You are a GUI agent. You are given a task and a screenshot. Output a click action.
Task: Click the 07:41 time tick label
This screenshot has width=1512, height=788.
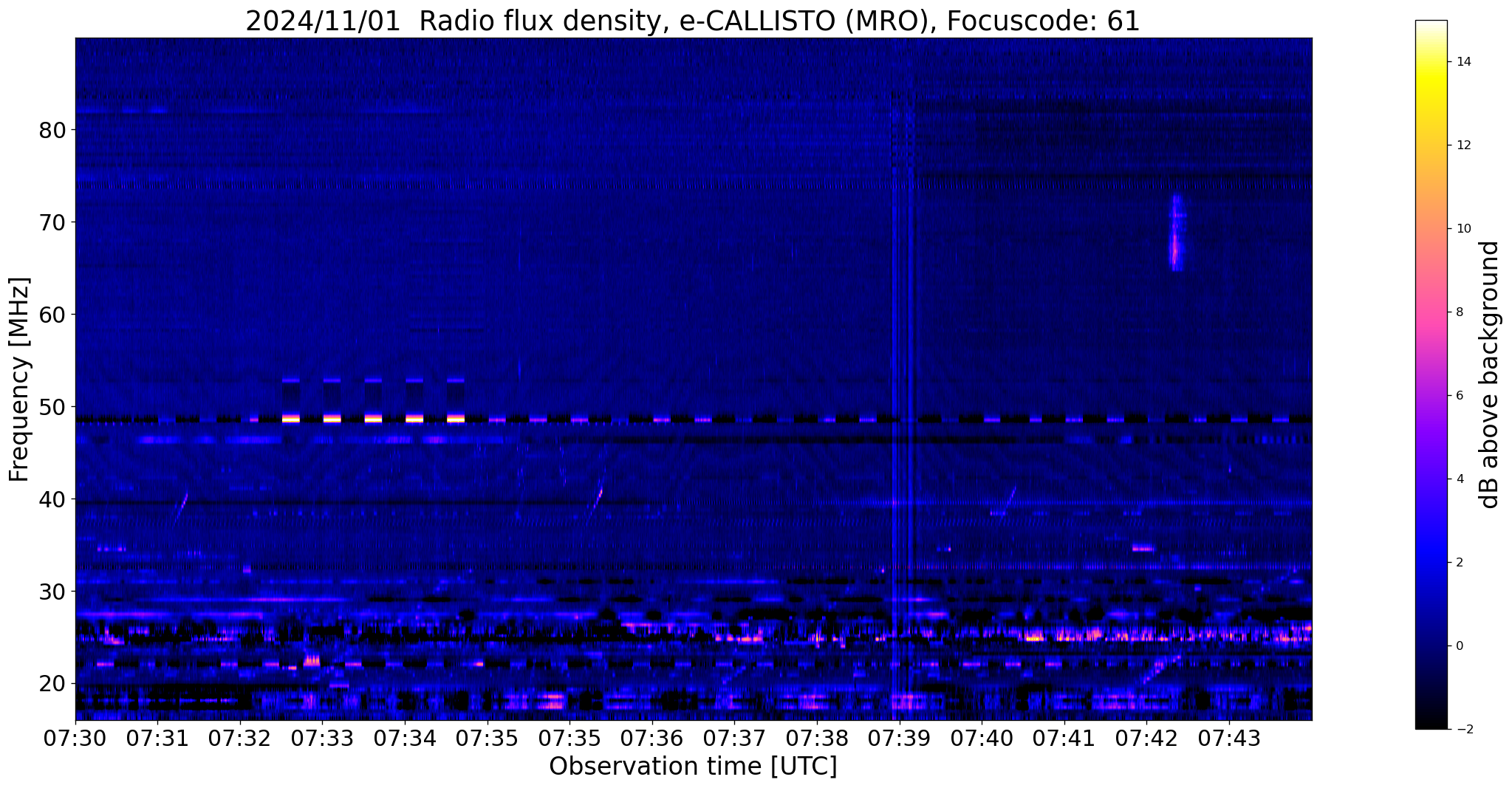[x=1064, y=738]
